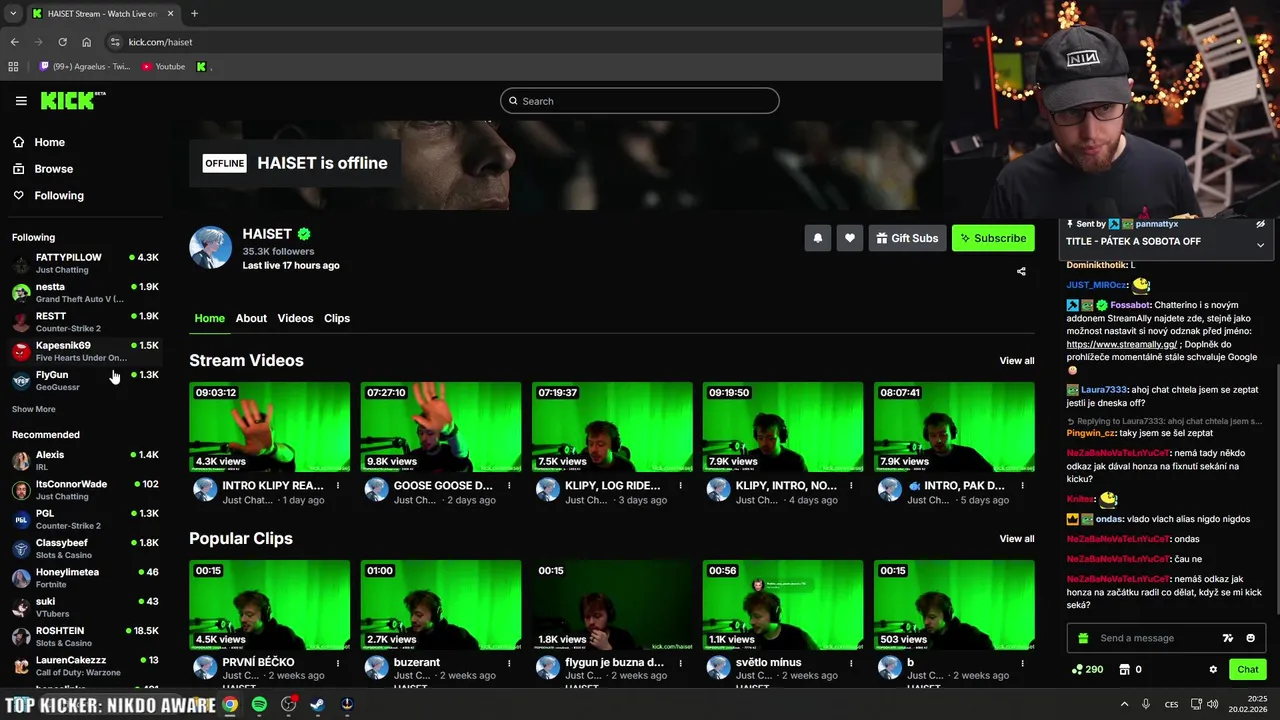
Task: Click the Kick logo
Action: [73, 100]
